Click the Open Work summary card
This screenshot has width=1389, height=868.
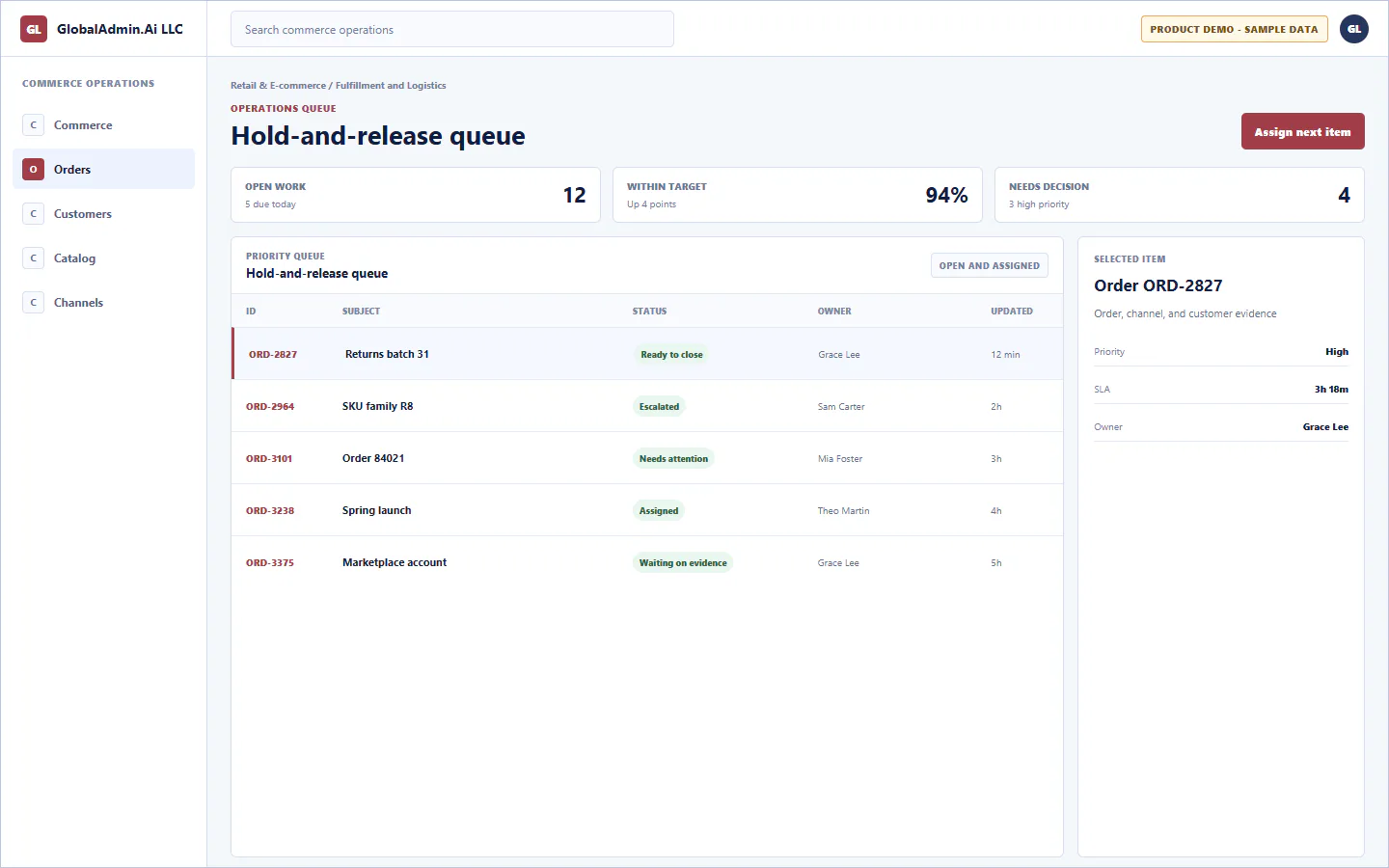(416, 195)
